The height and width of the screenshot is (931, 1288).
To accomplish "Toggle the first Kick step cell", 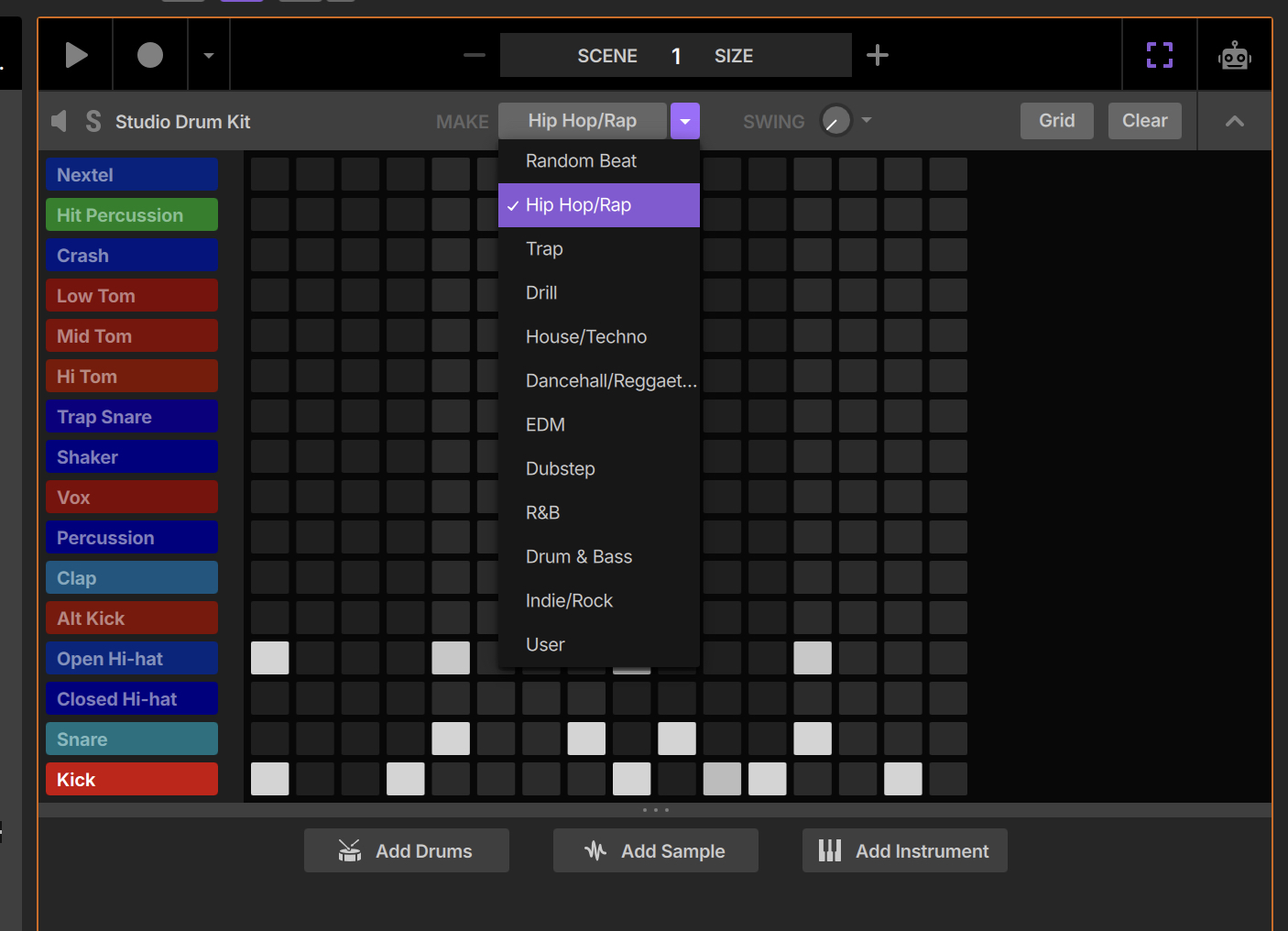I will (270, 779).
